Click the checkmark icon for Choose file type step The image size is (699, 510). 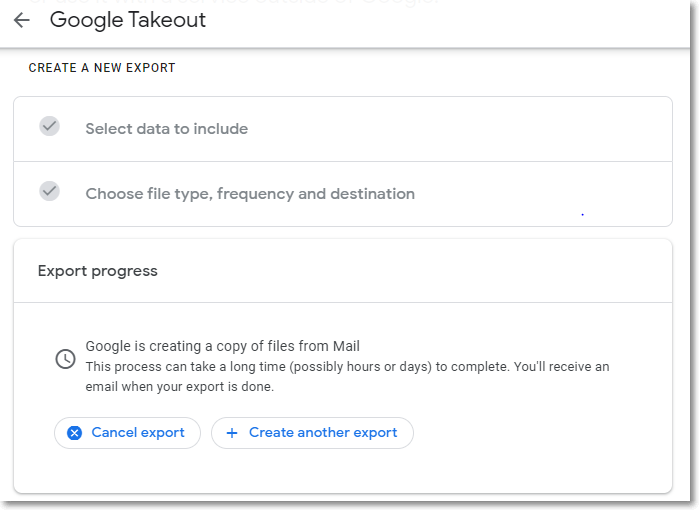pyautogui.click(x=49, y=191)
